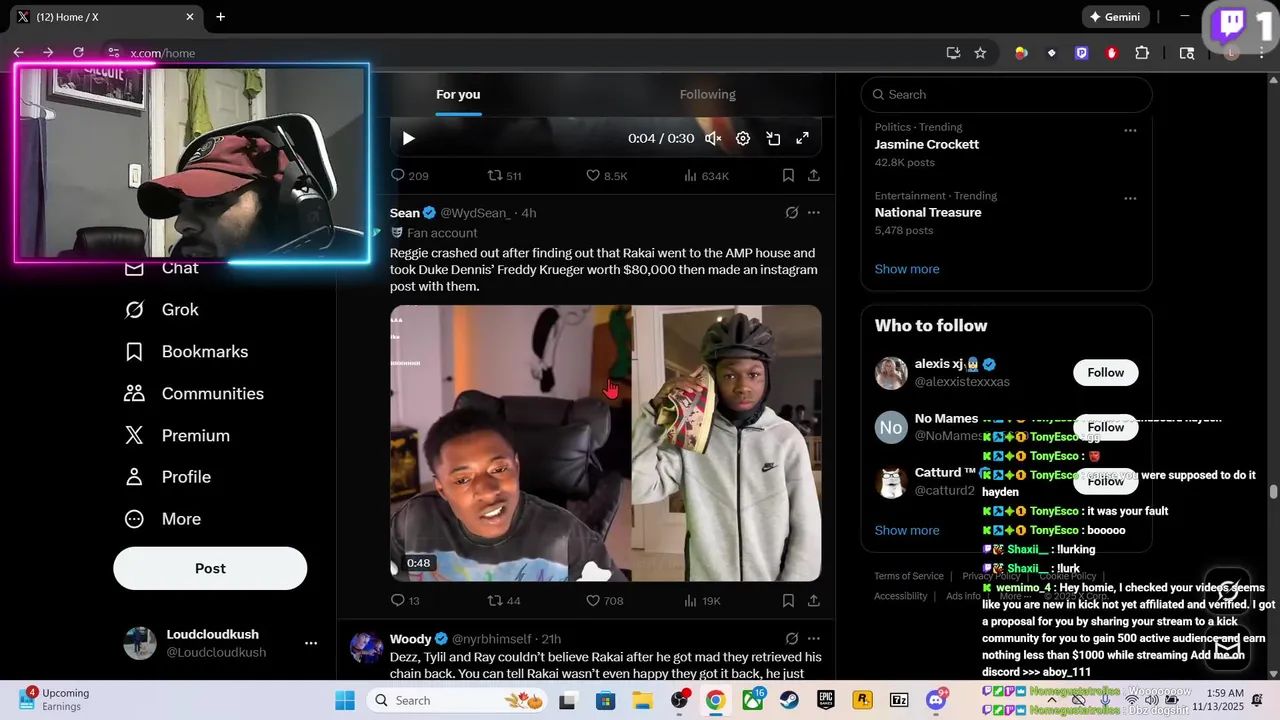
Task: Expand the More menu in sidebar
Action: 162,519
